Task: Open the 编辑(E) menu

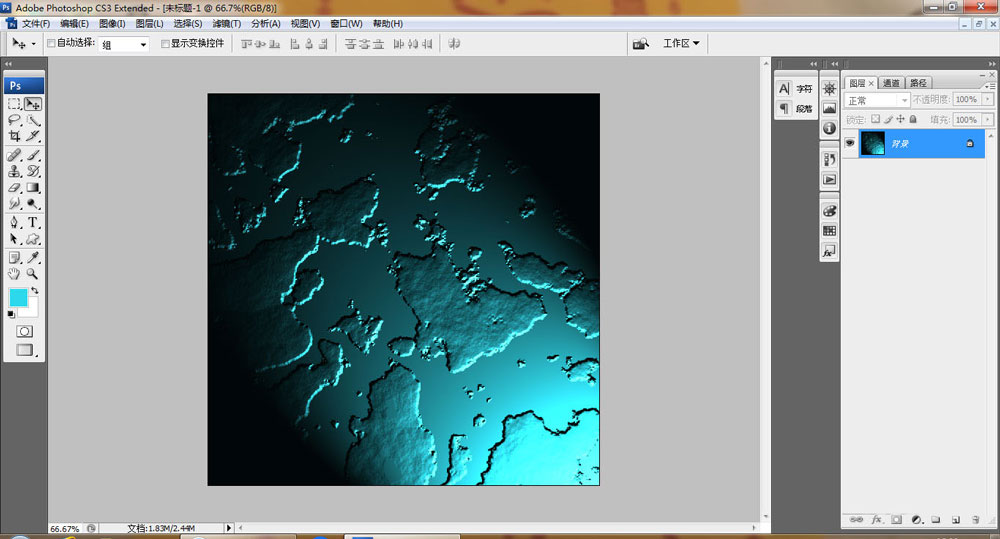Action: pos(74,24)
